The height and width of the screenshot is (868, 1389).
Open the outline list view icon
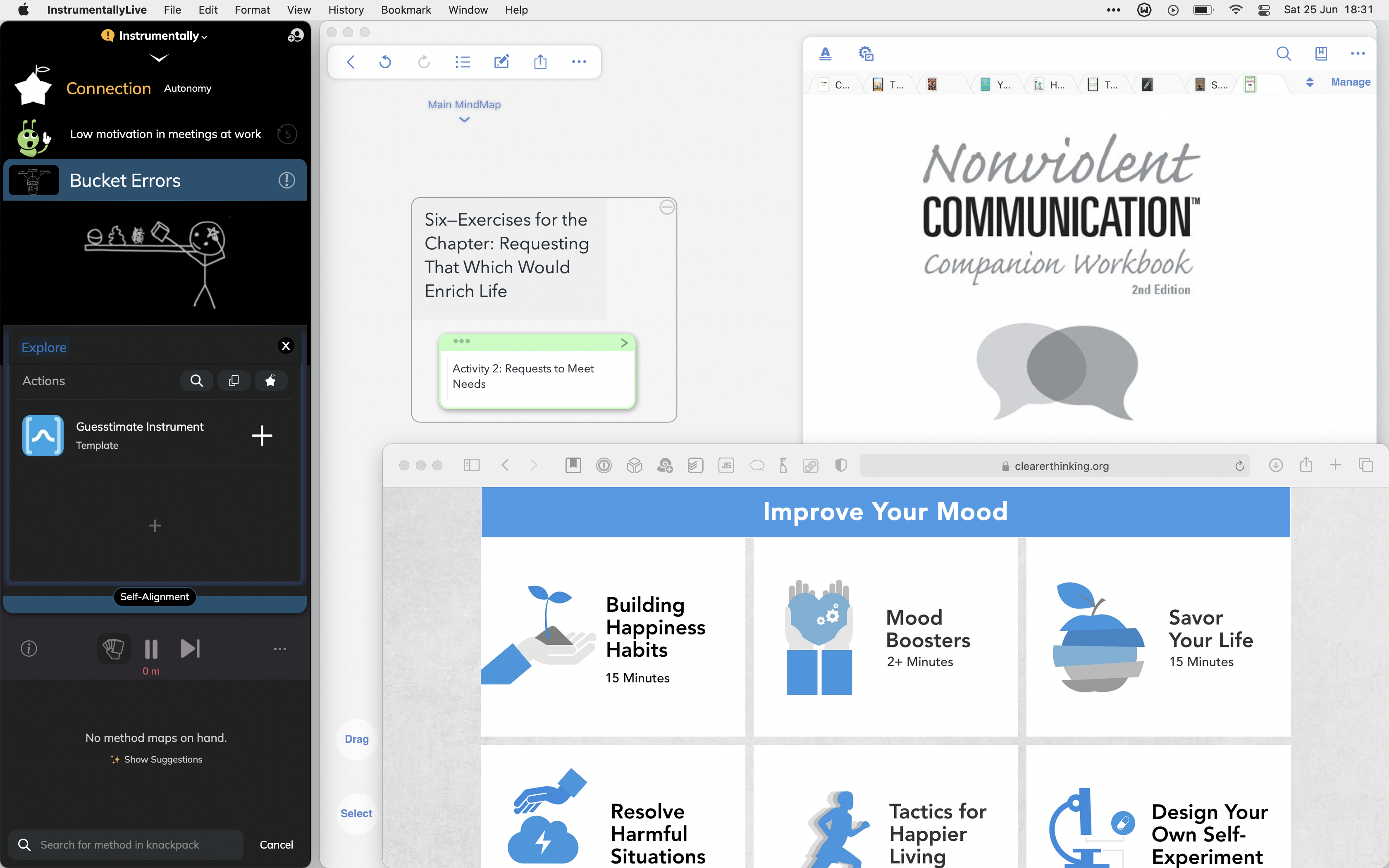click(x=463, y=62)
